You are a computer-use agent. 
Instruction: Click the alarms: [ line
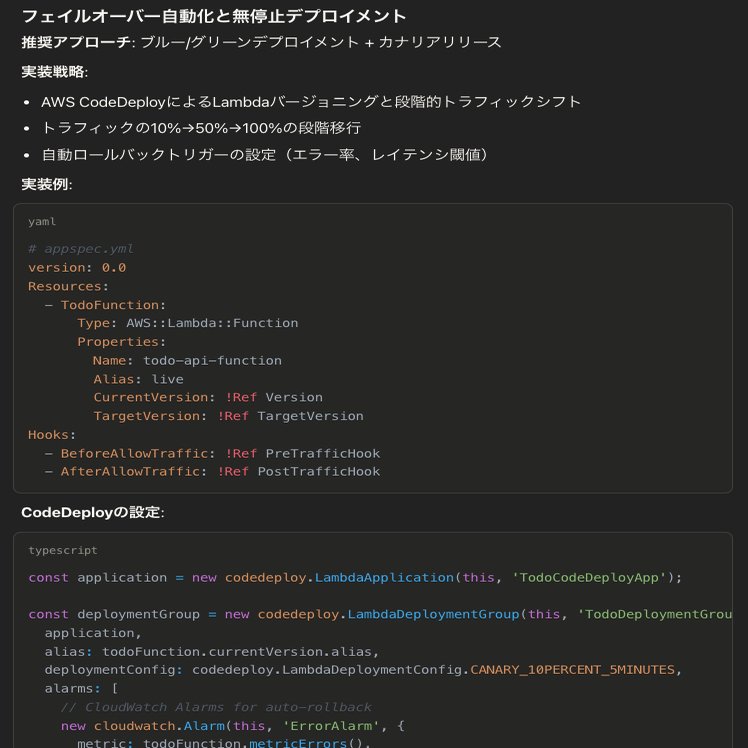(x=81, y=688)
